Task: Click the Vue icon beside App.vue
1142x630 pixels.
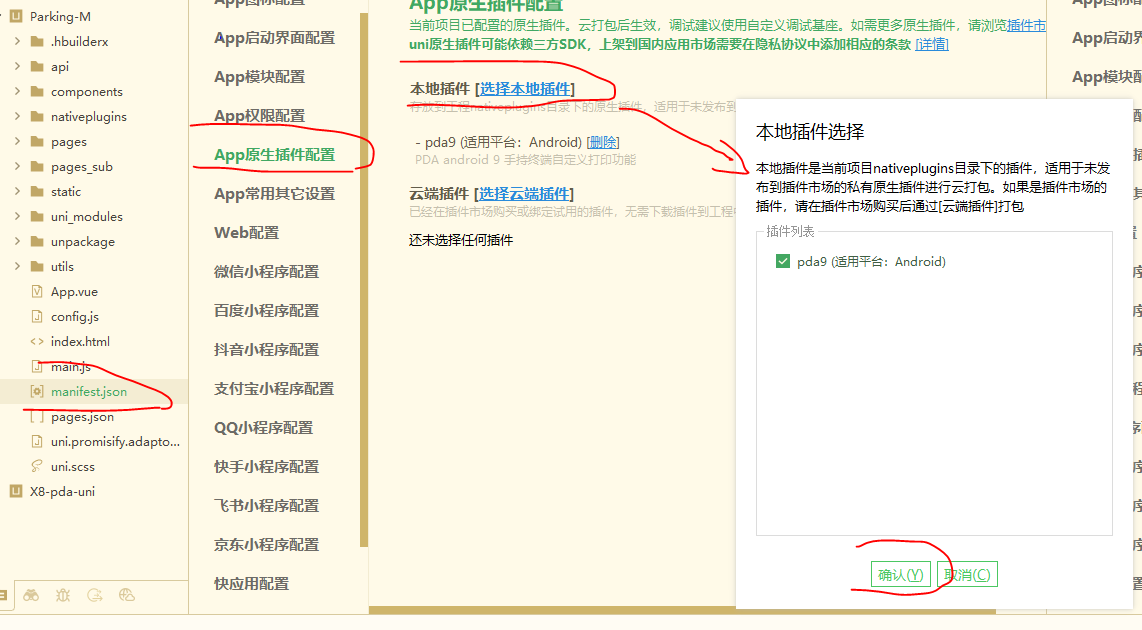Action: 37,292
